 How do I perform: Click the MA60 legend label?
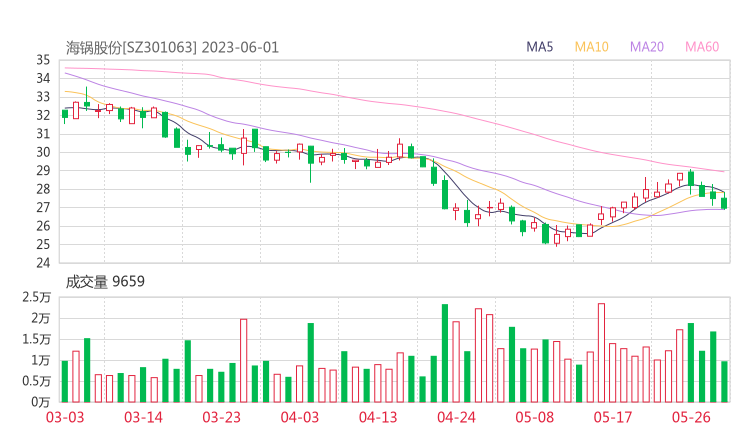click(x=702, y=47)
